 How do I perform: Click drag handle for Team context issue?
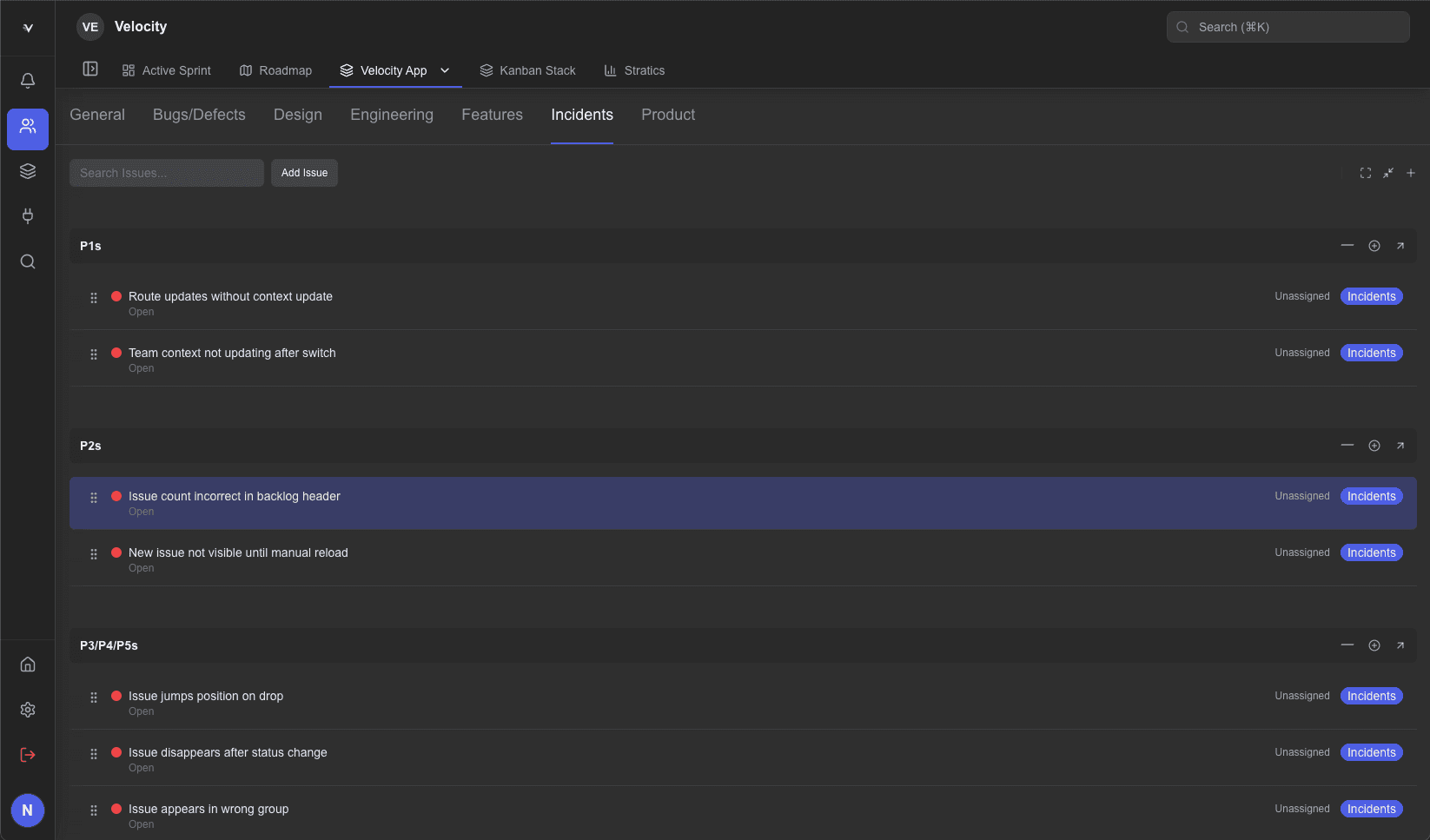[x=94, y=354]
